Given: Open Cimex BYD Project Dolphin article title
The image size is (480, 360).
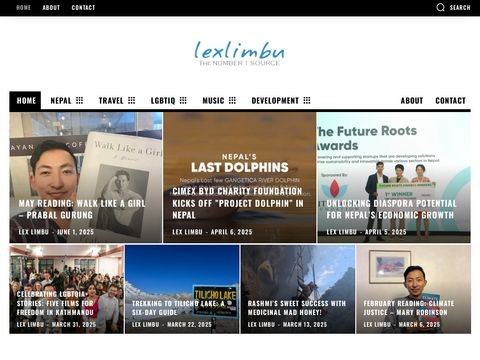Looking at the screenshot, I should [x=238, y=203].
